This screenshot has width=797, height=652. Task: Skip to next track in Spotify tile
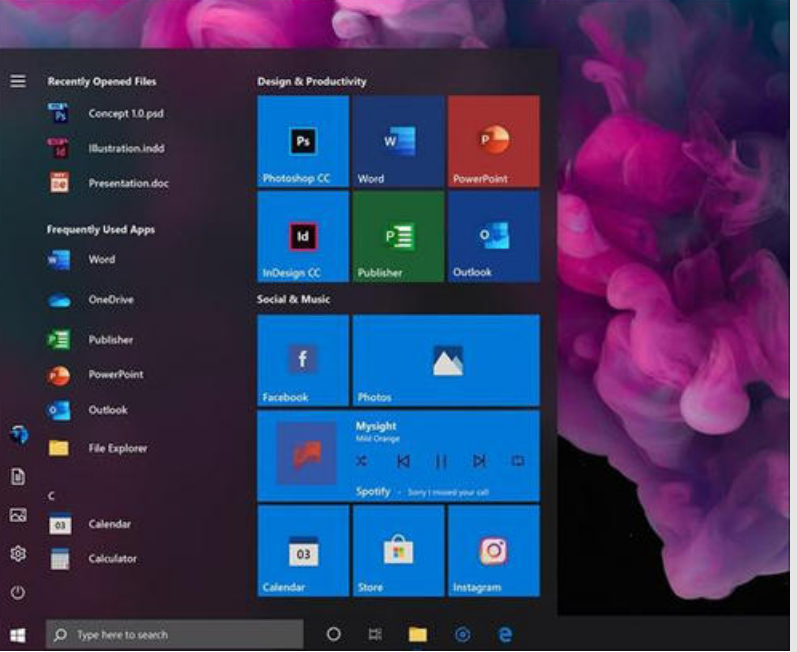click(479, 461)
